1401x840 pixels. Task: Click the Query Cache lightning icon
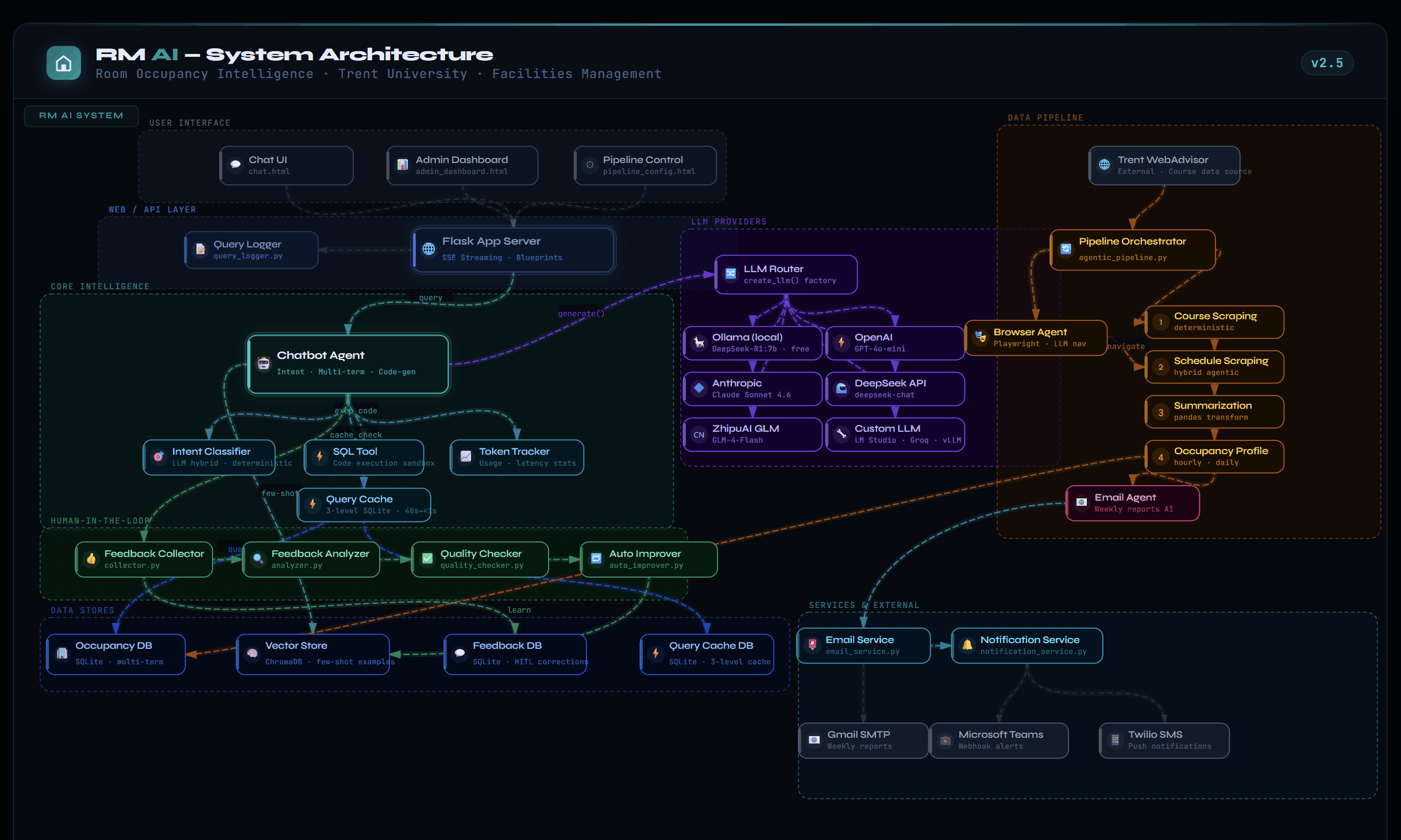click(312, 504)
